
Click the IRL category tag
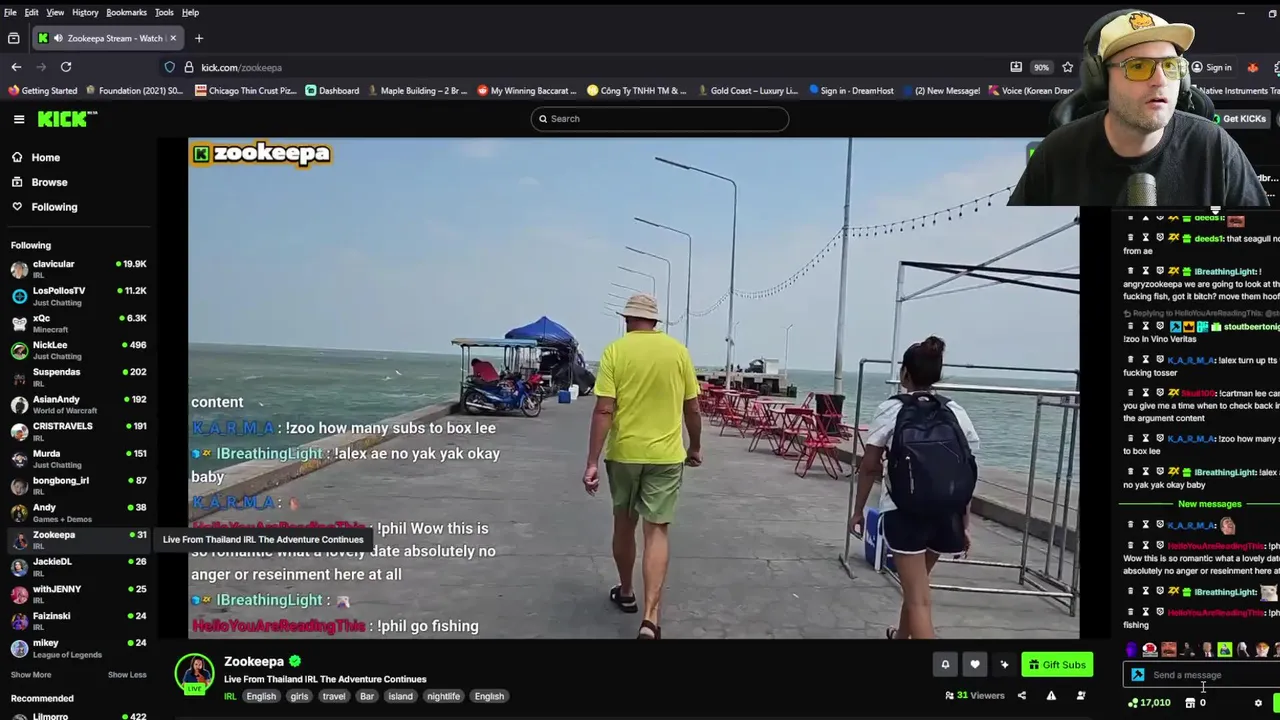[230, 696]
